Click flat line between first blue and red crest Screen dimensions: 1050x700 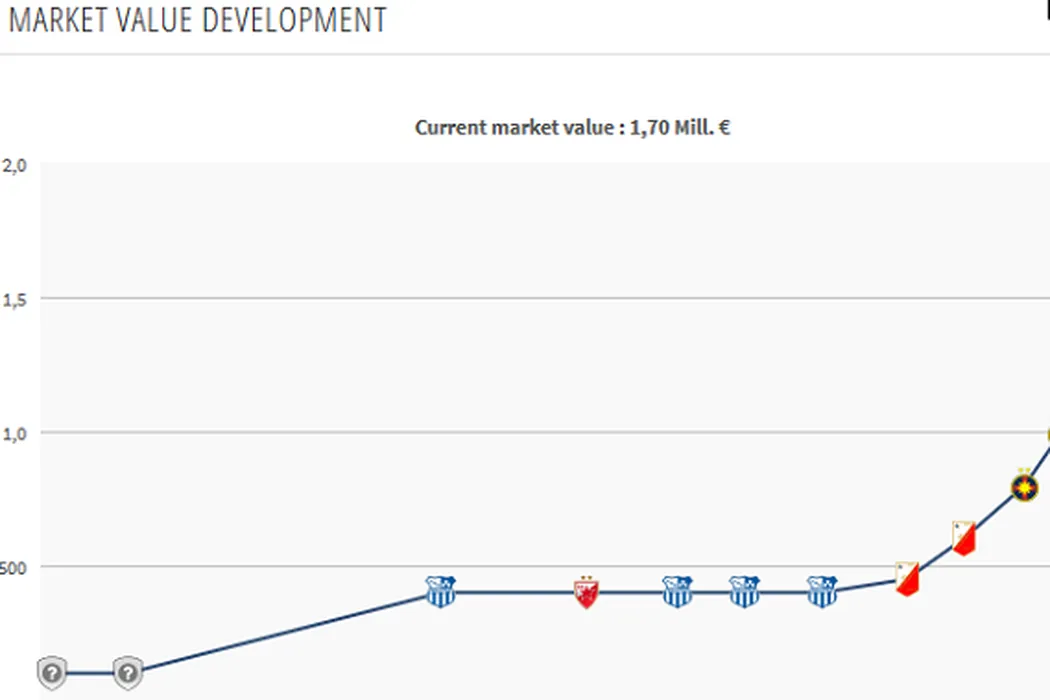[x=513, y=592]
